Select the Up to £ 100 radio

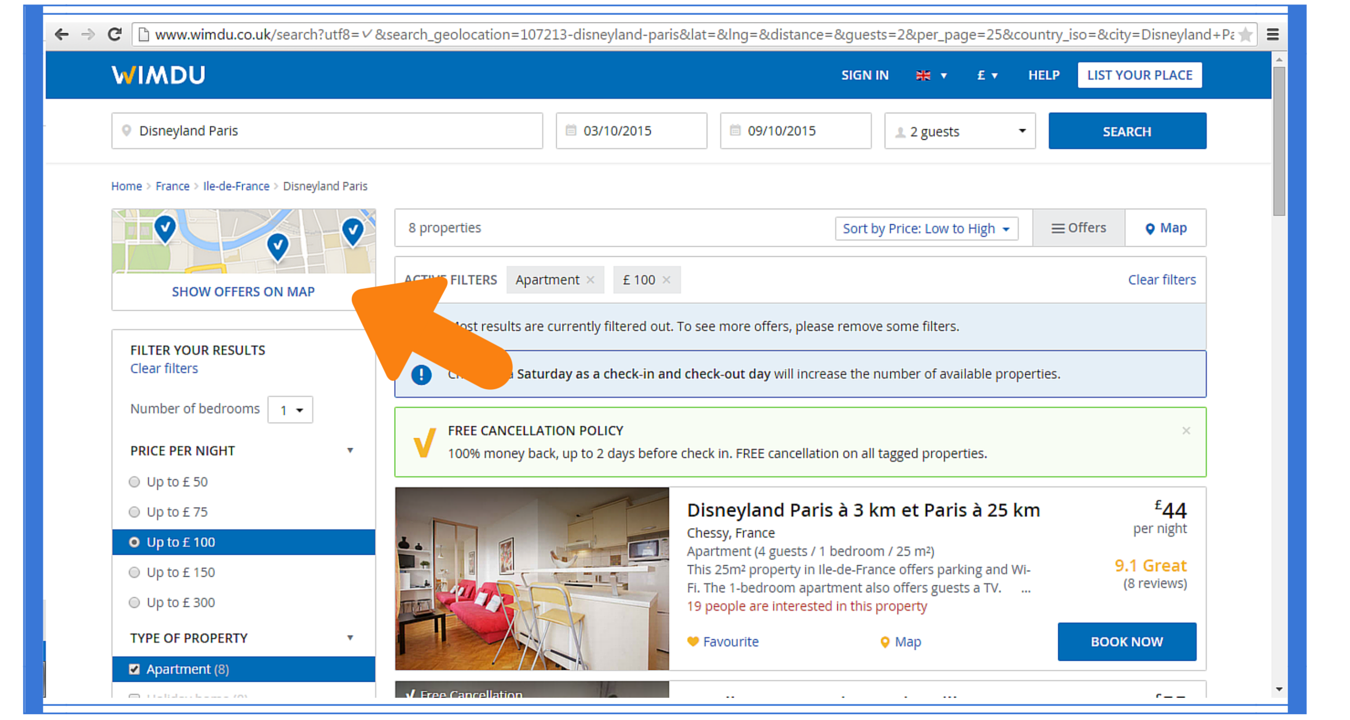point(134,542)
